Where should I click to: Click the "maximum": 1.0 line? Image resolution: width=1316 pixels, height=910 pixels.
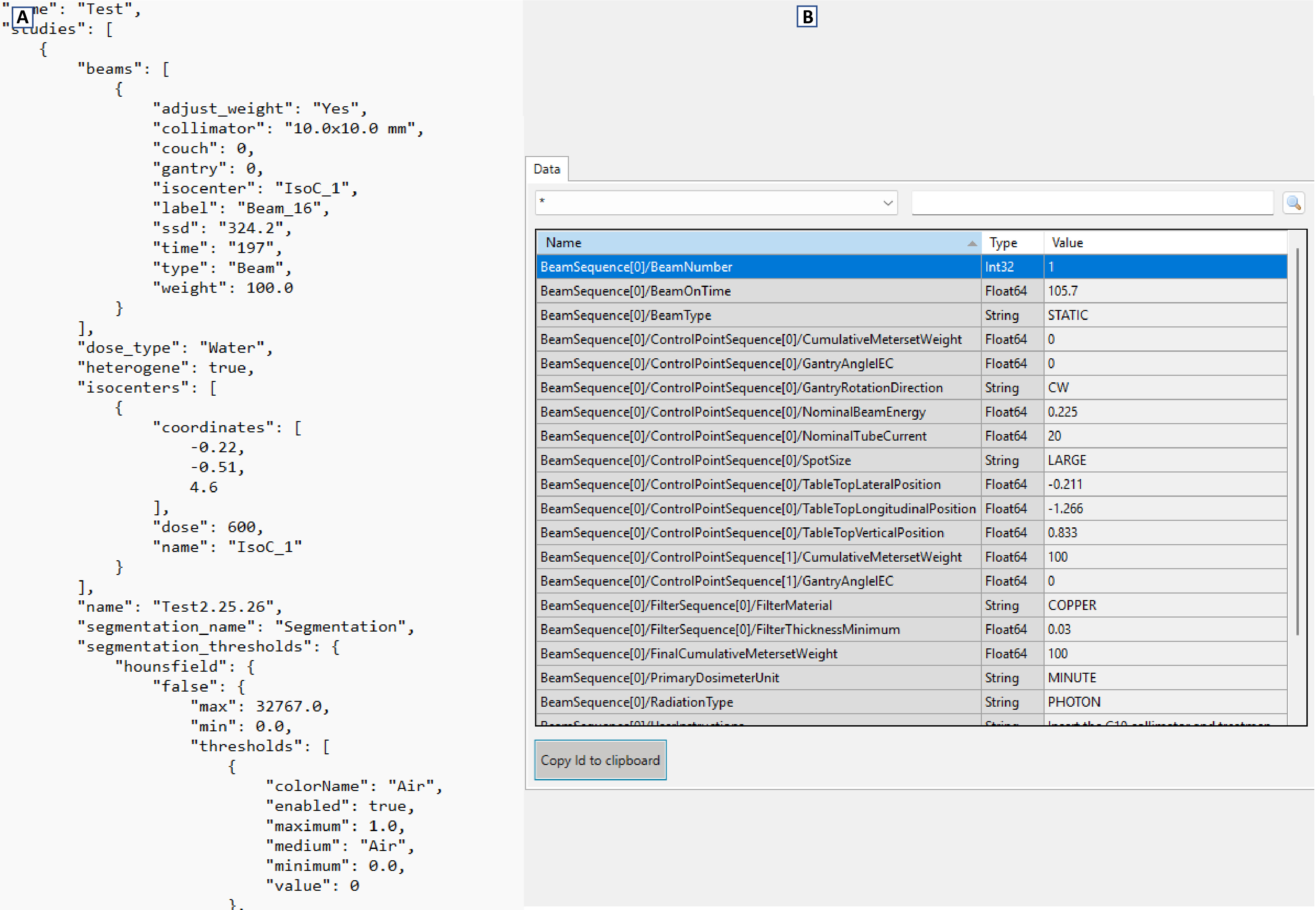[336, 826]
